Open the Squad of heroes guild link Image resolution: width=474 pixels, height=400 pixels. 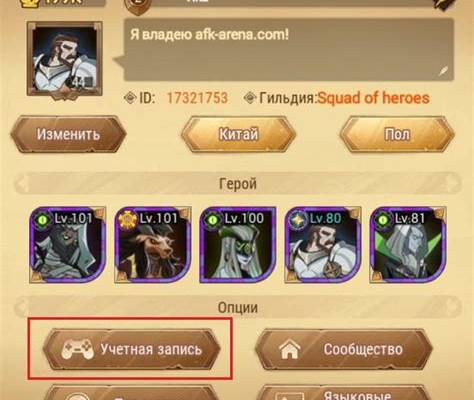pyautogui.click(x=373, y=98)
